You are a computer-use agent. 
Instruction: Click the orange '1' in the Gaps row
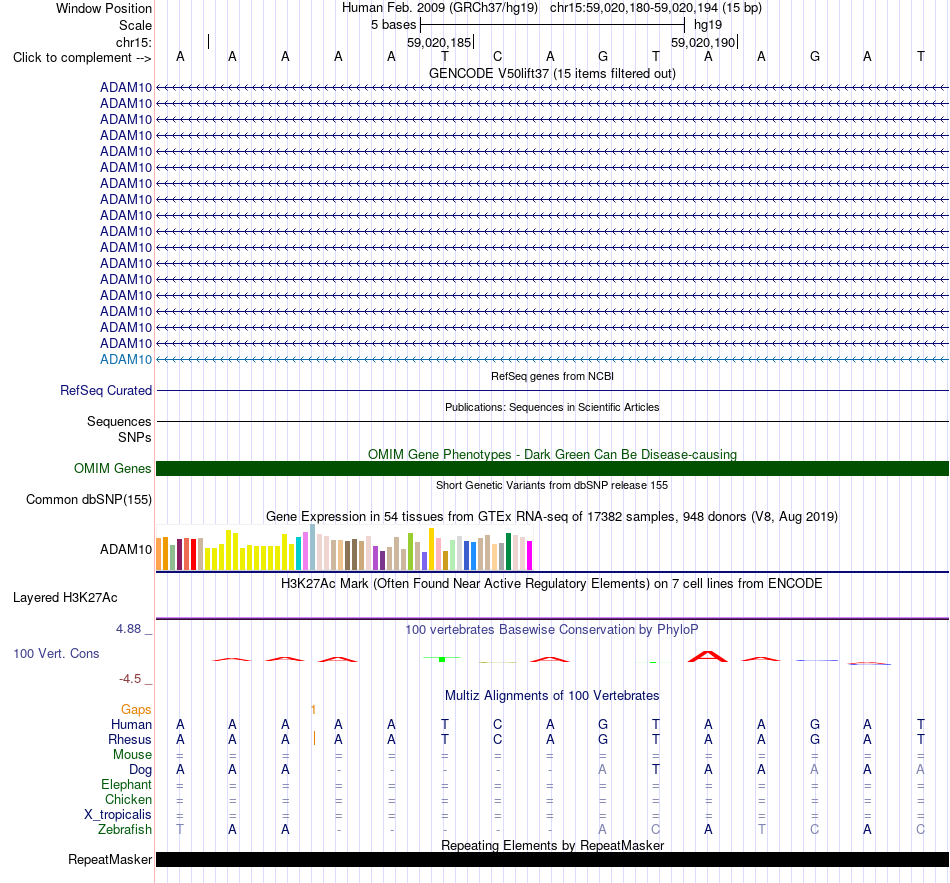click(x=313, y=710)
